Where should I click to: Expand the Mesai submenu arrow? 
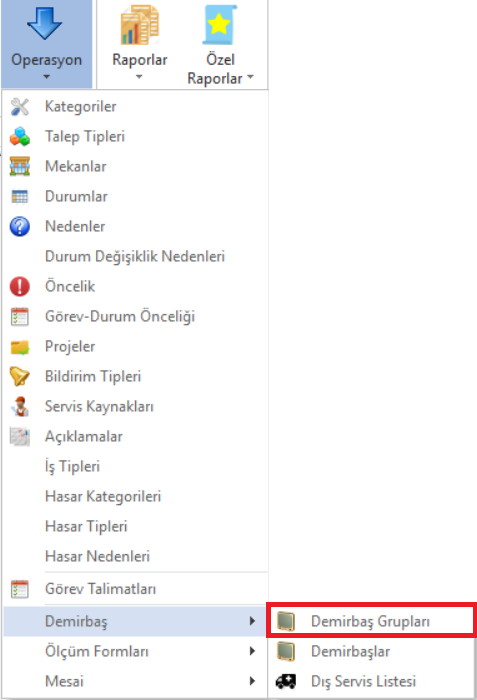[252, 681]
